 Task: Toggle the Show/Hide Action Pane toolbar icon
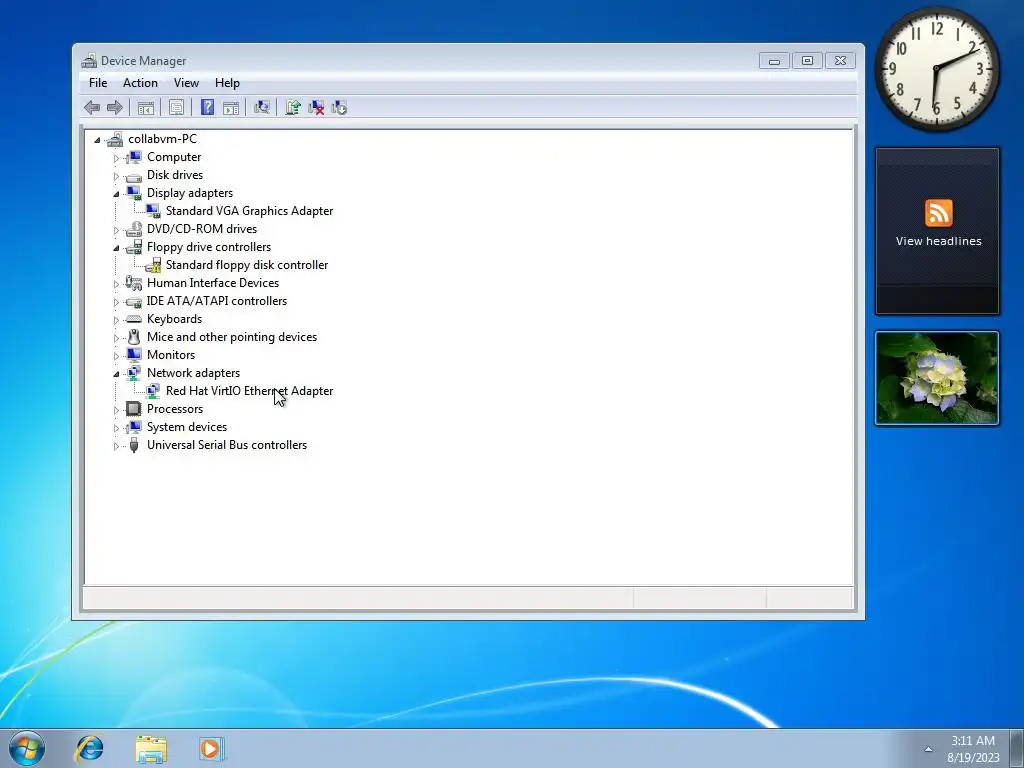(231, 108)
